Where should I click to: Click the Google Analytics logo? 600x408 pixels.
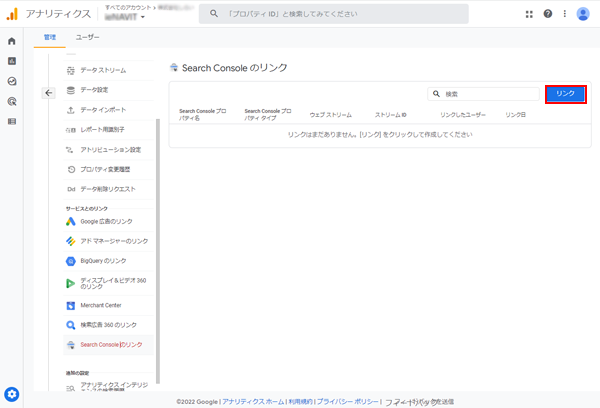pyautogui.click(x=12, y=14)
